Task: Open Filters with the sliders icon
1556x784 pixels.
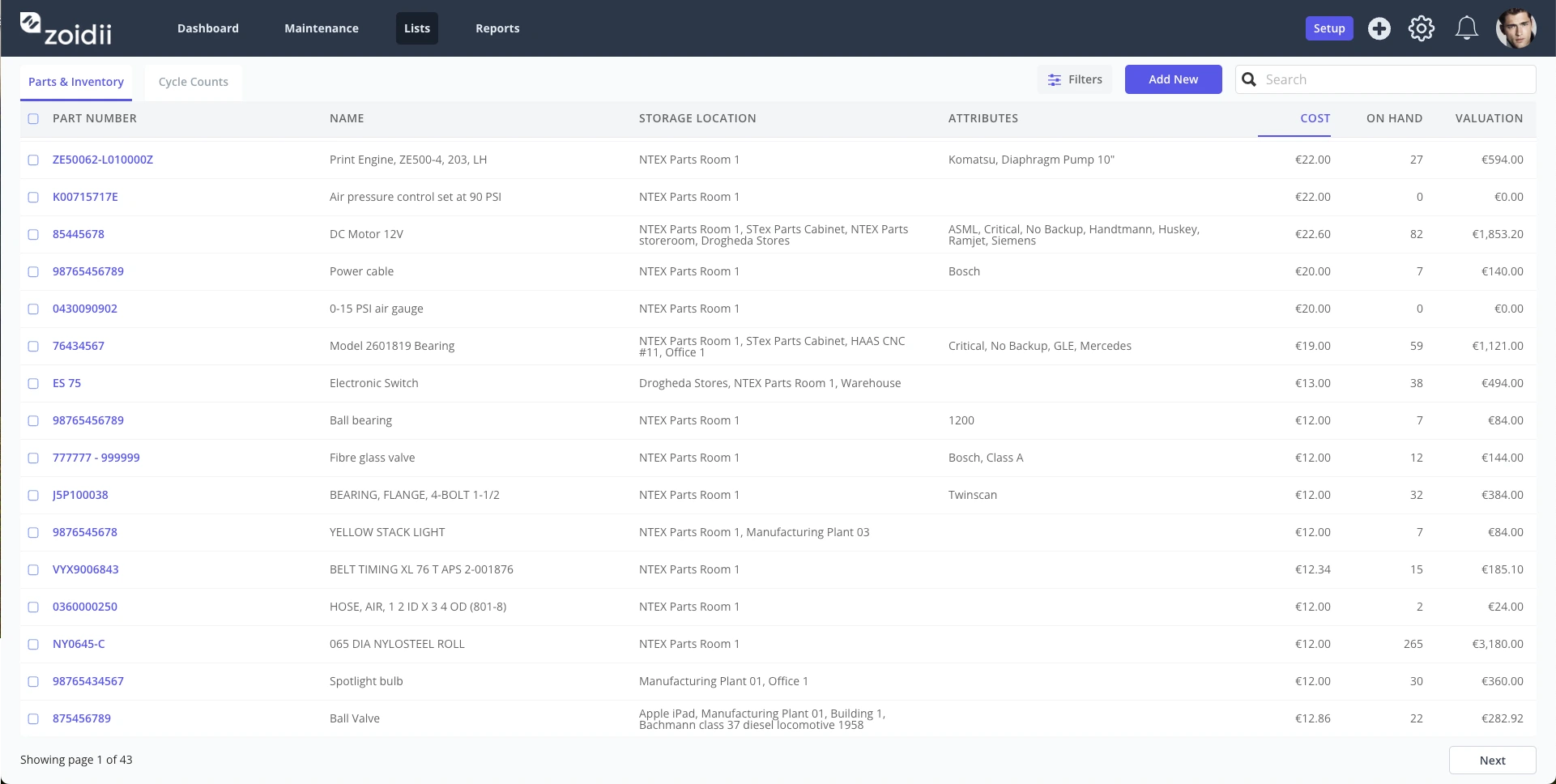Action: (1075, 79)
